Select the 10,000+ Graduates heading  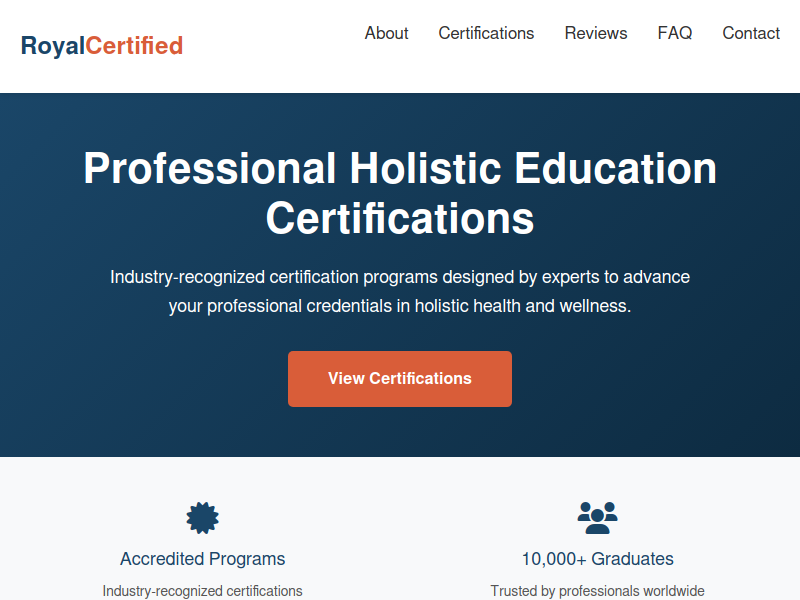point(597,559)
